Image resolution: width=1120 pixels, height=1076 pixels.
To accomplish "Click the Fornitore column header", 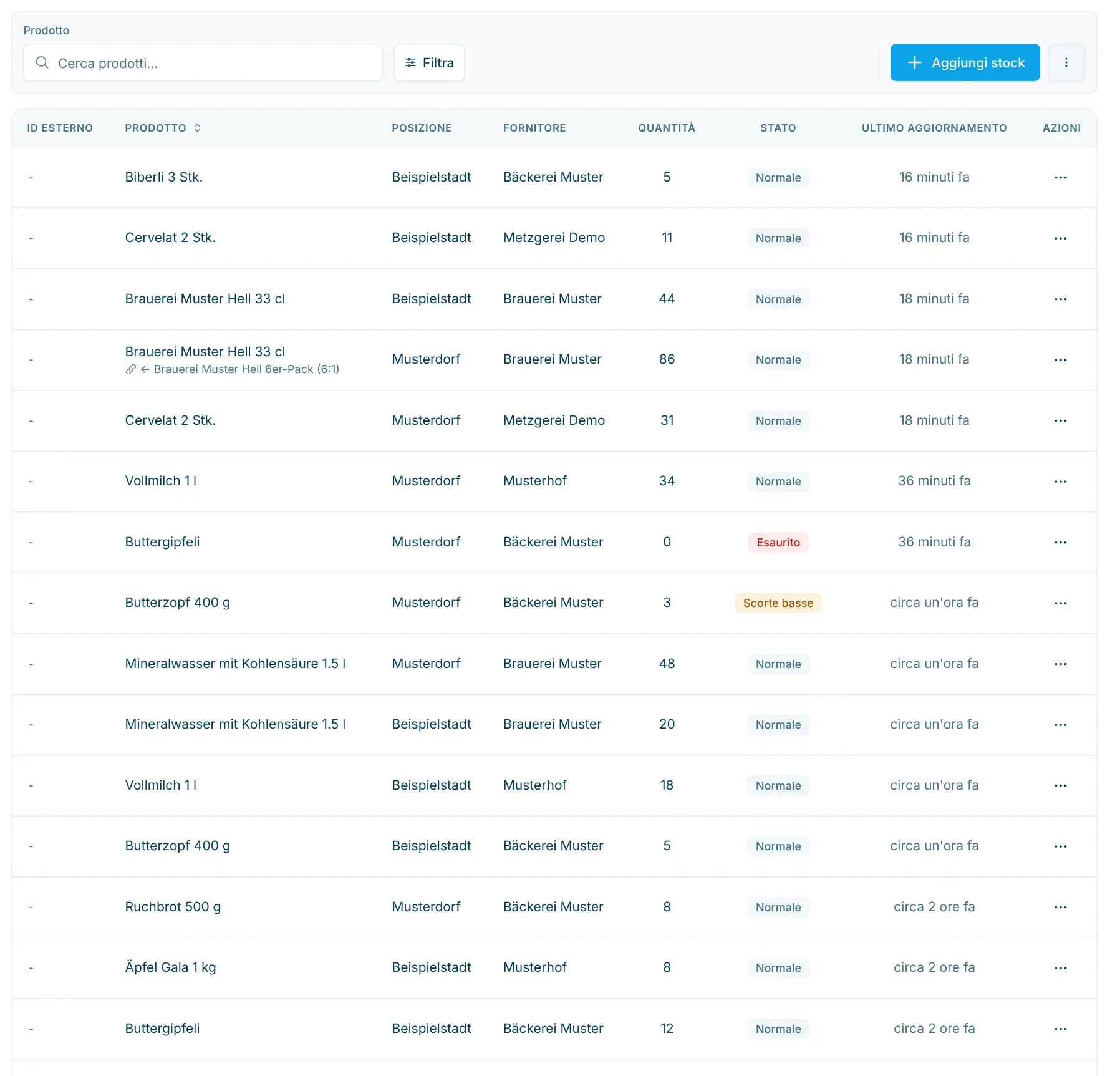I will click(534, 128).
